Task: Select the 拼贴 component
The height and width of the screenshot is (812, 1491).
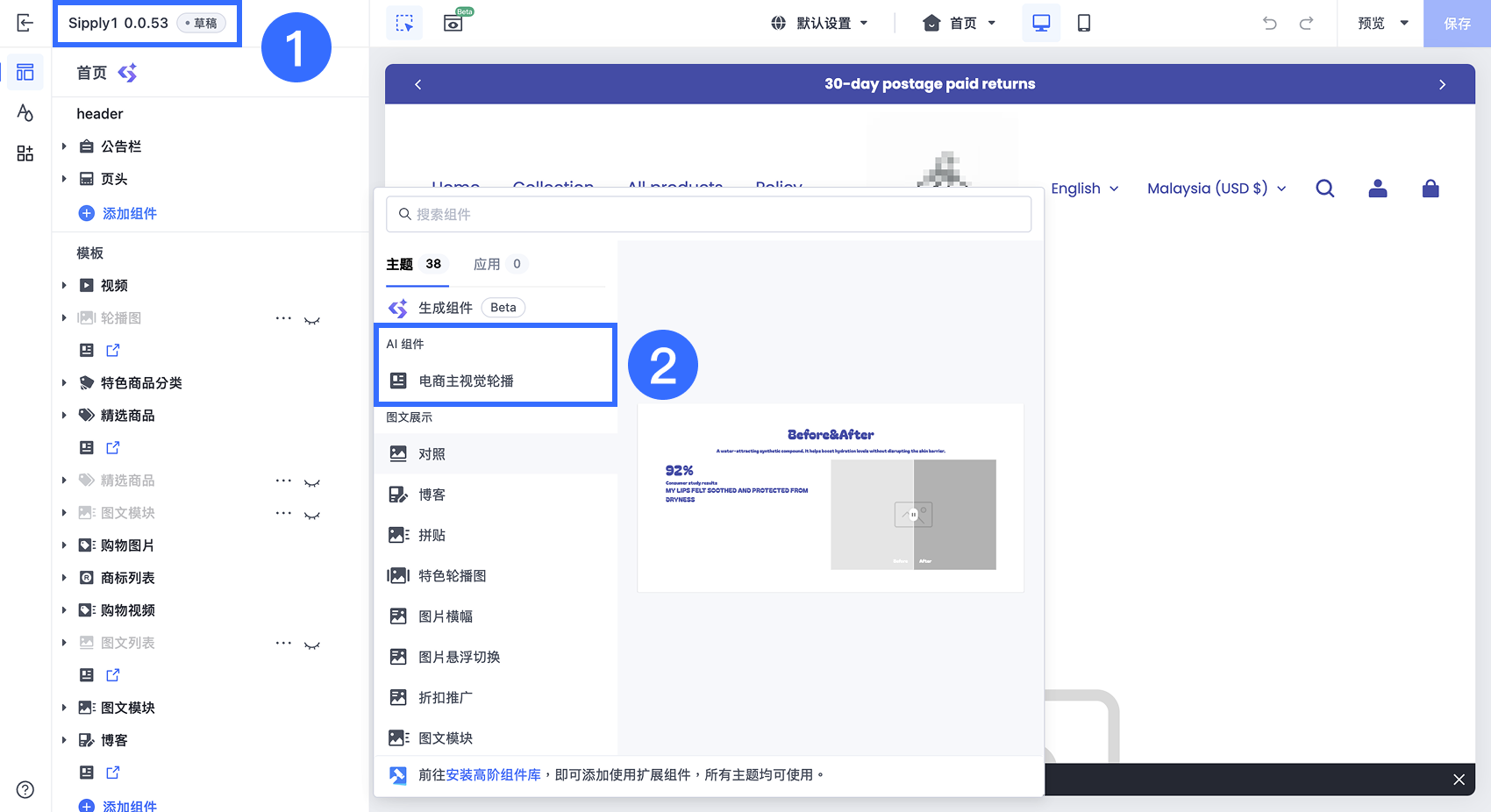Action: click(496, 535)
